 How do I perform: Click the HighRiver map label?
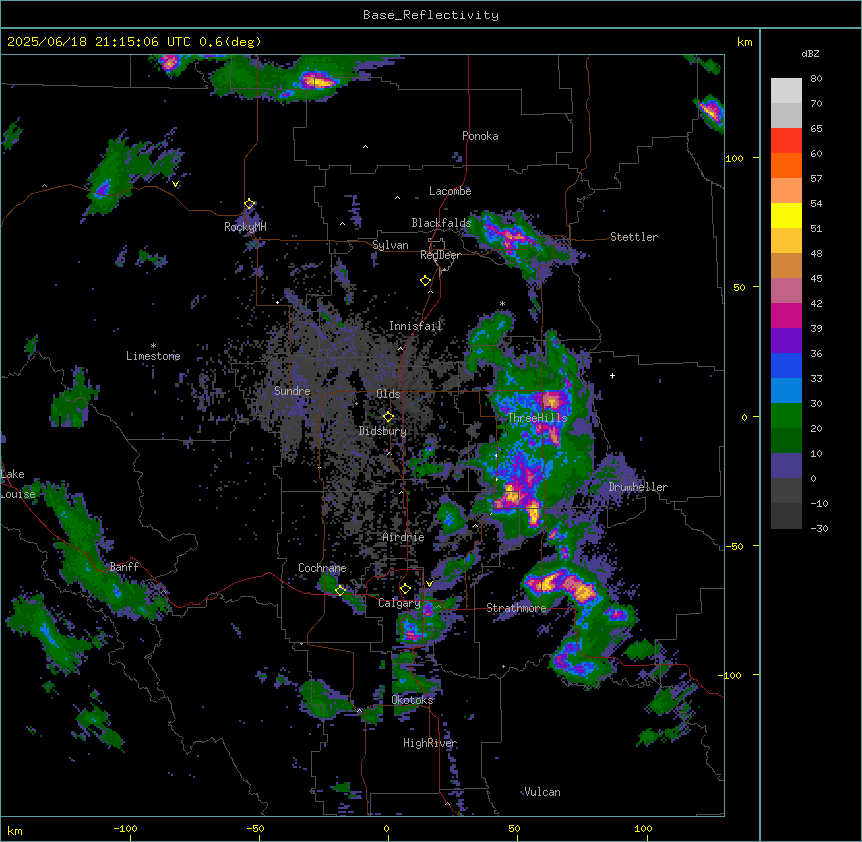point(430,743)
